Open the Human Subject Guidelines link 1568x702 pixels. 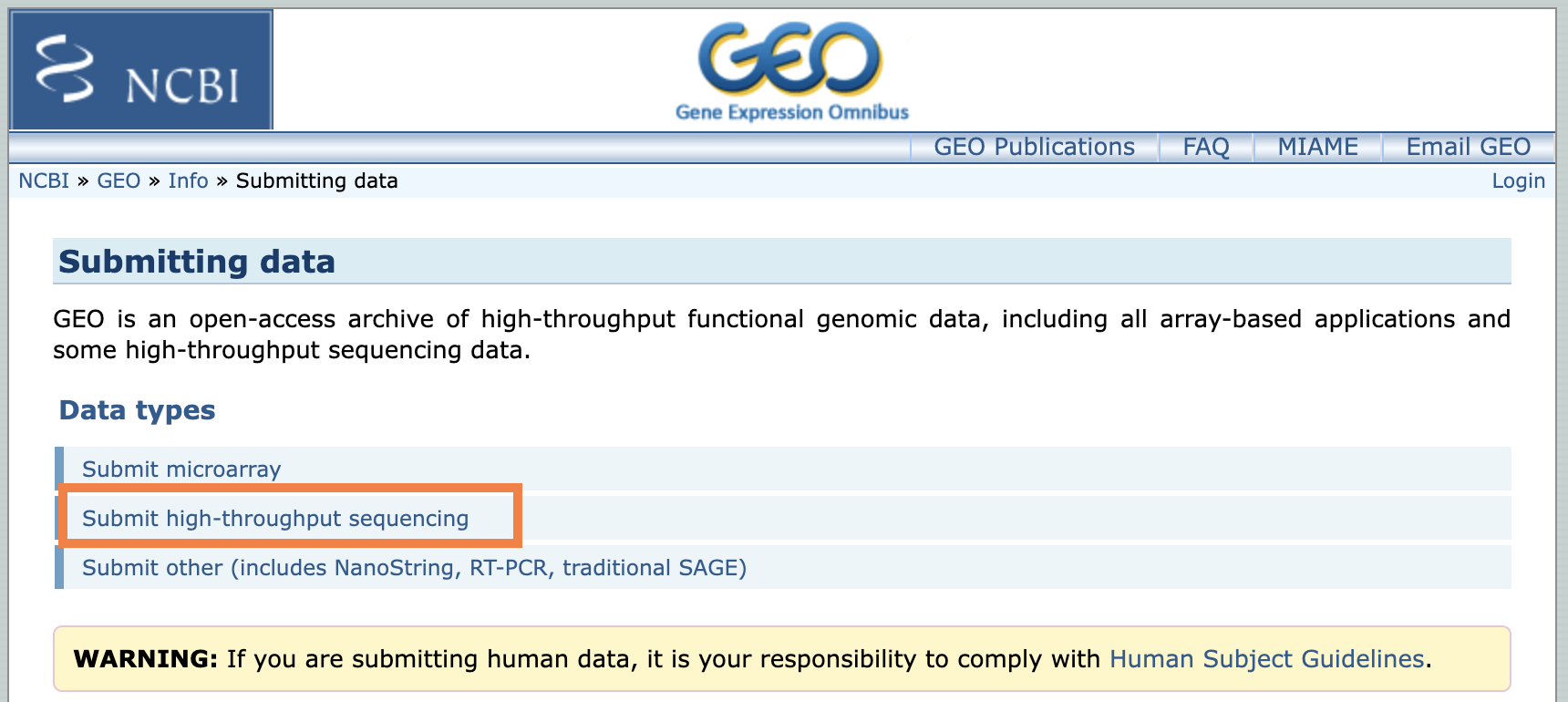[1266, 659]
